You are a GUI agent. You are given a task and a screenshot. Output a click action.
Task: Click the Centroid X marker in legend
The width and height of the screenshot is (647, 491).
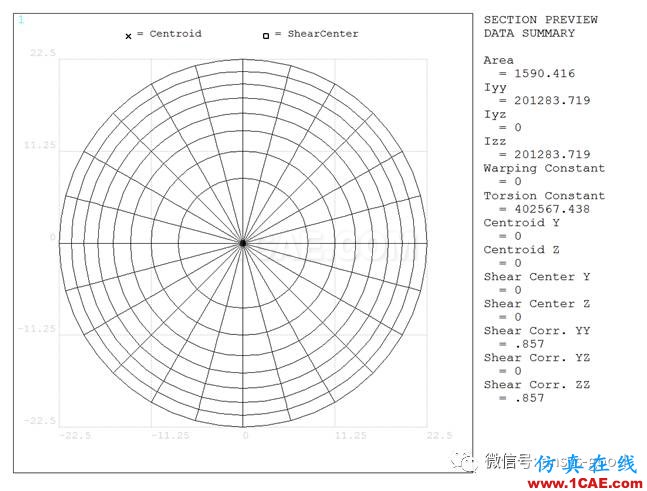[128, 36]
